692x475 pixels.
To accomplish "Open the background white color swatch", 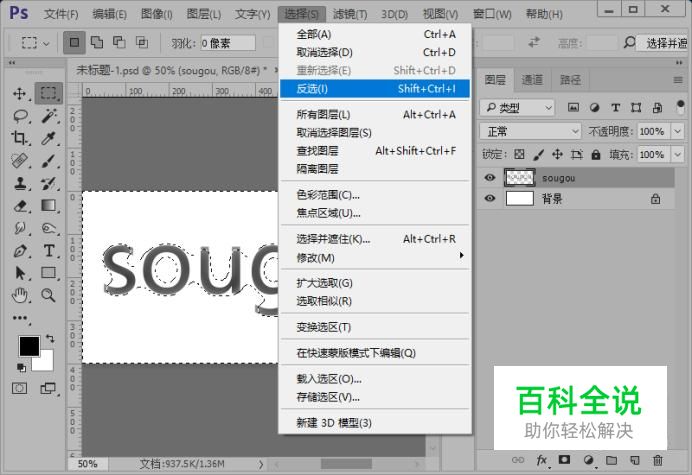I will pyautogui.click(x=46, y=363).
